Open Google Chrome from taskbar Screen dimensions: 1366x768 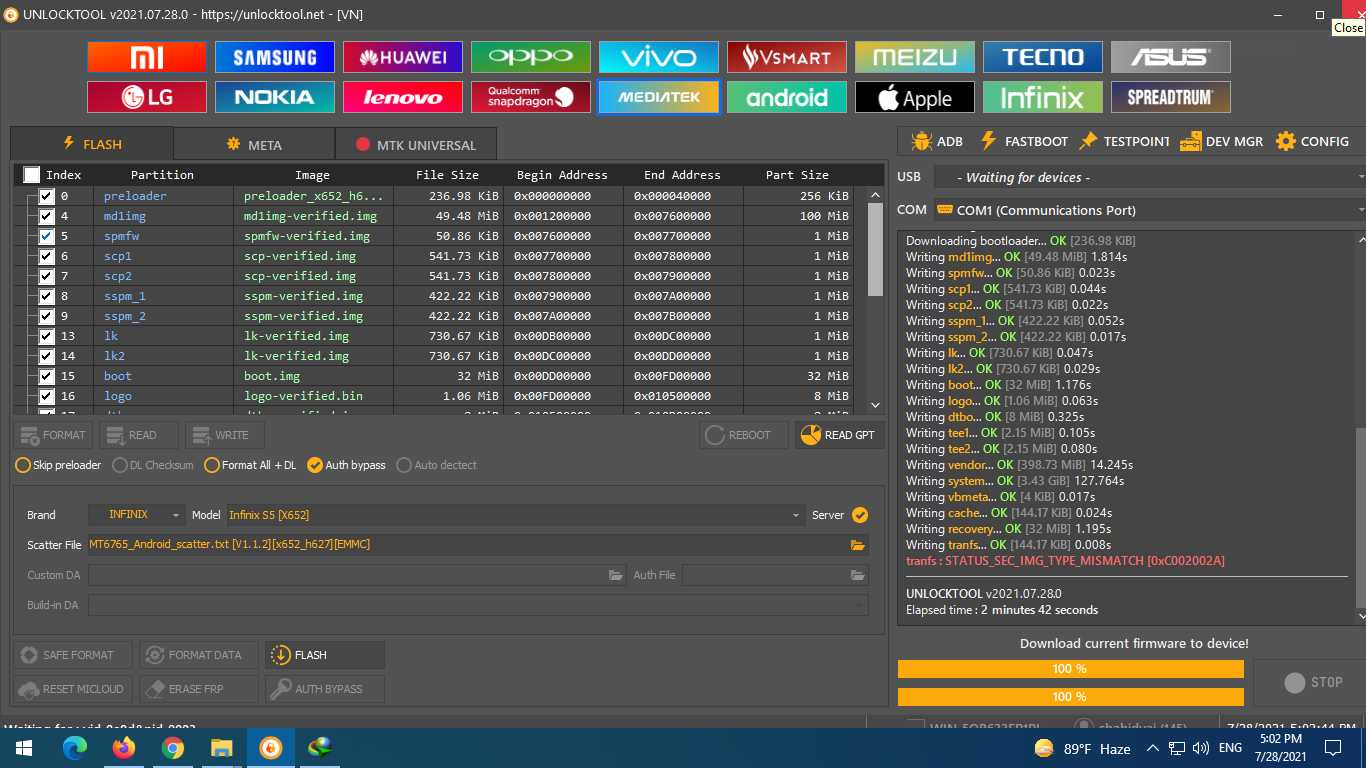coord(173,747)
